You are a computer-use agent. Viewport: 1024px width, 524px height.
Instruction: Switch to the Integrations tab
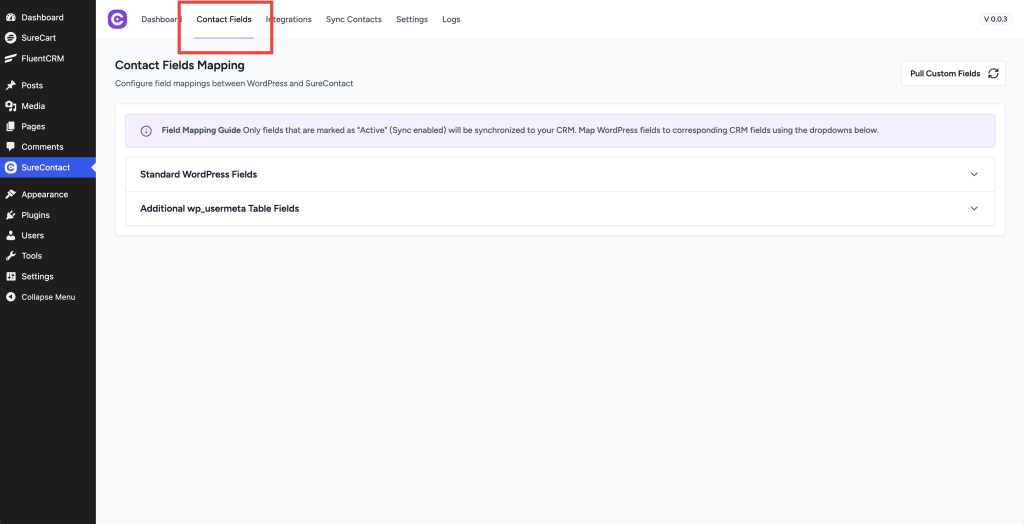289,20
